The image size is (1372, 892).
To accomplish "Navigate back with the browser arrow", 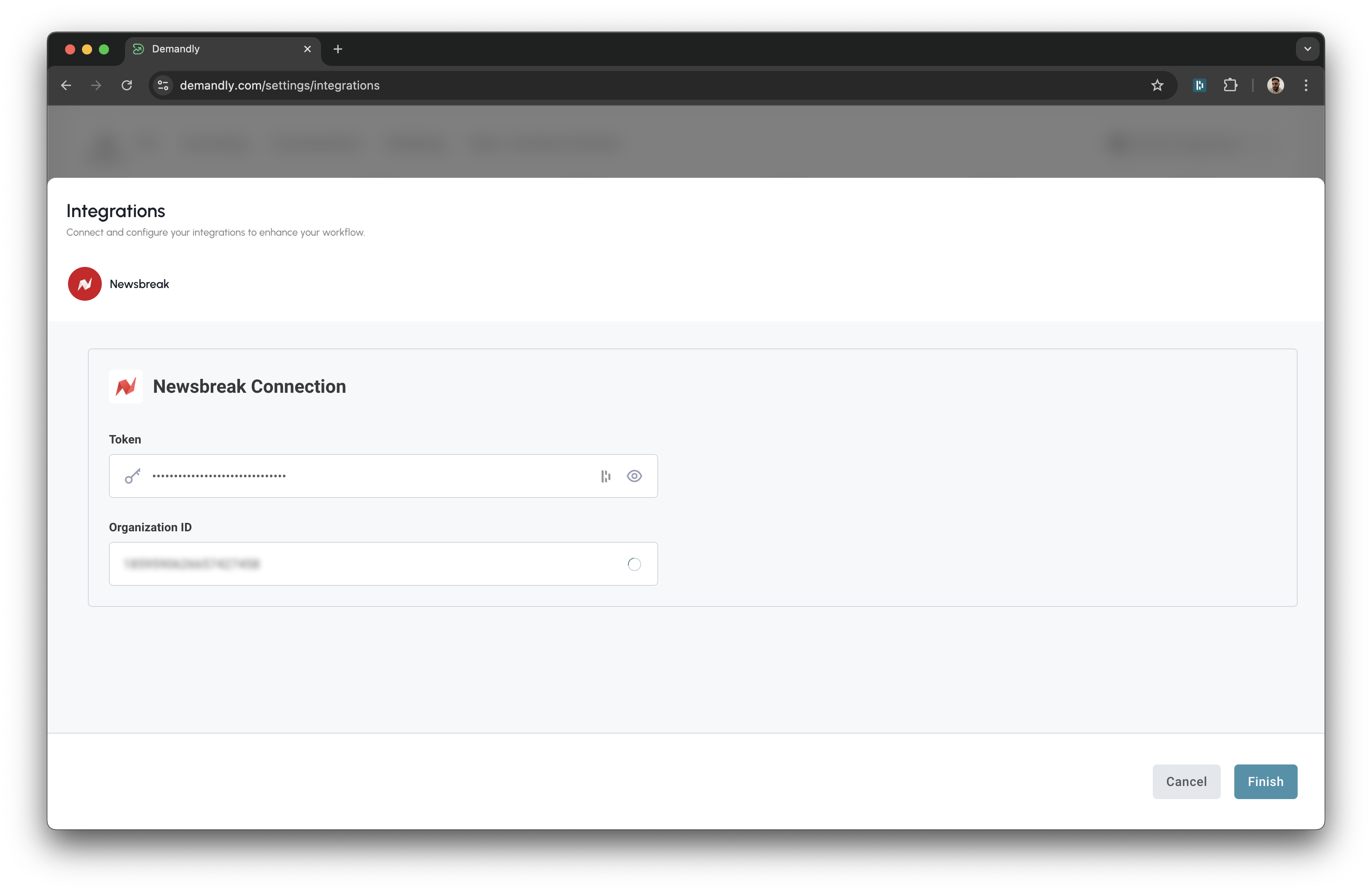I will 66,85.
